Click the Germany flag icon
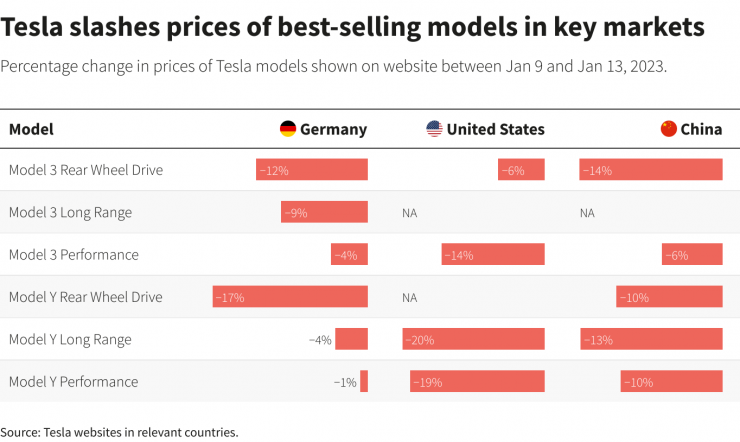The width and height of the screenshot is (740, 442). click(288, 129)
